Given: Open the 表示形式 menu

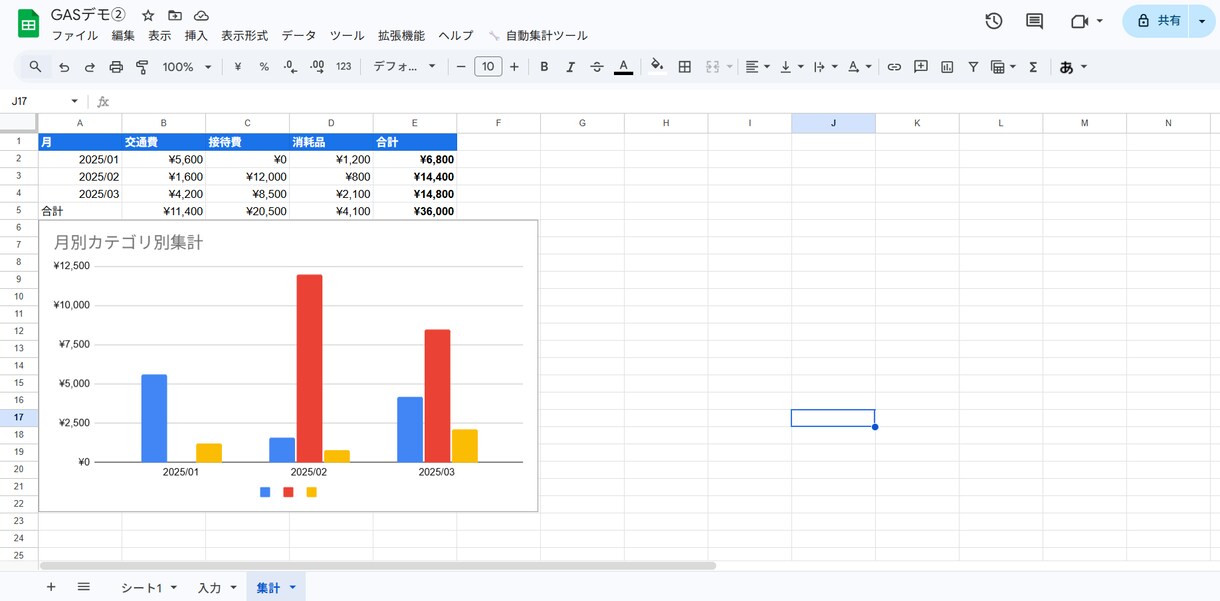Looking at the screenshot, I should click(x=244, y=36).
